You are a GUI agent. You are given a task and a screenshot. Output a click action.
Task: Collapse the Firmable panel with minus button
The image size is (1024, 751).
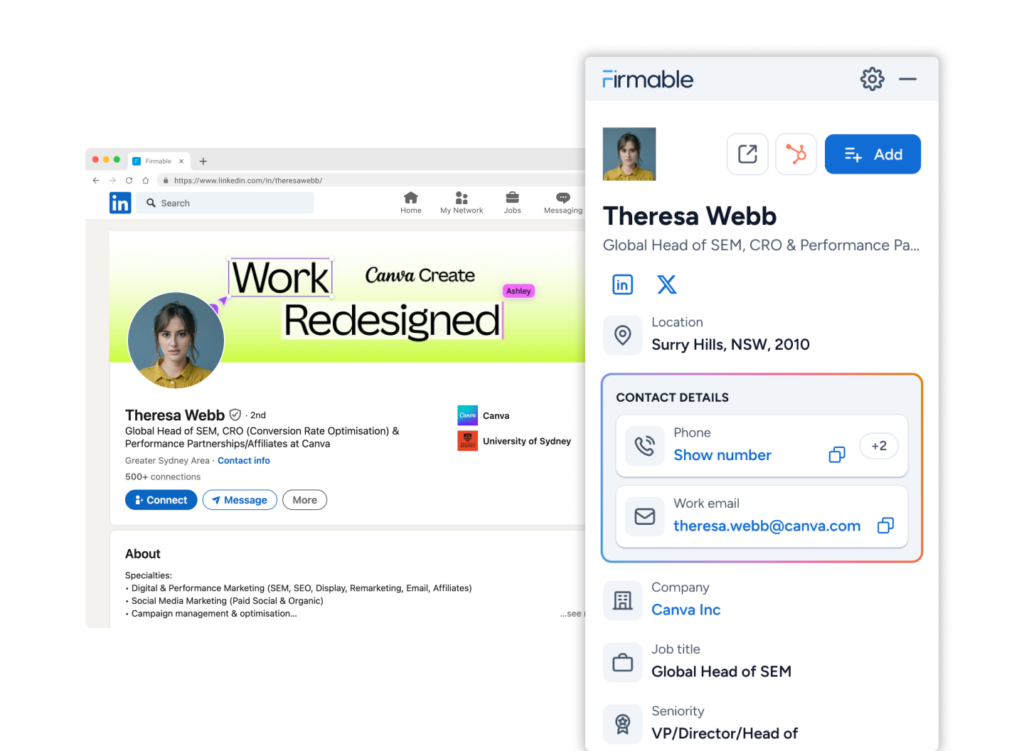(x=908, y=79)
